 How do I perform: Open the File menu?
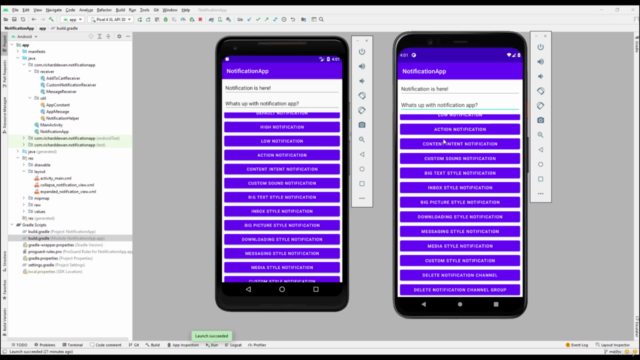(x=15, y=10)
